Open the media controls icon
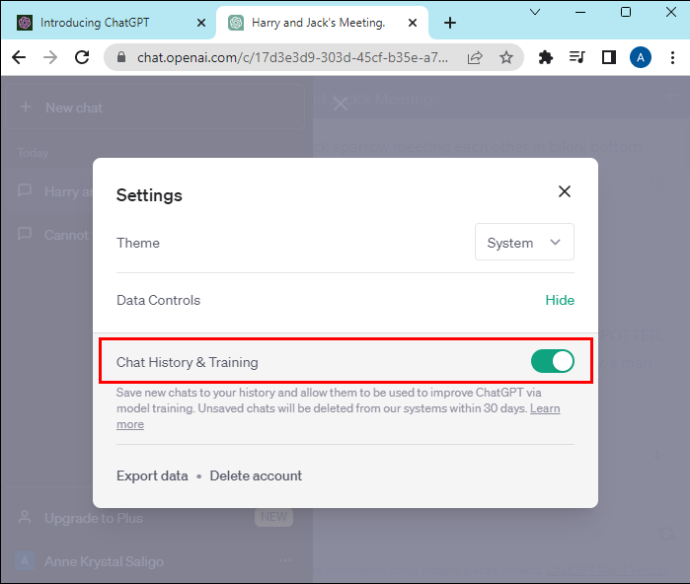Image resolution: width=690 pixels, height=584 pixels. (x=577, y=57)
